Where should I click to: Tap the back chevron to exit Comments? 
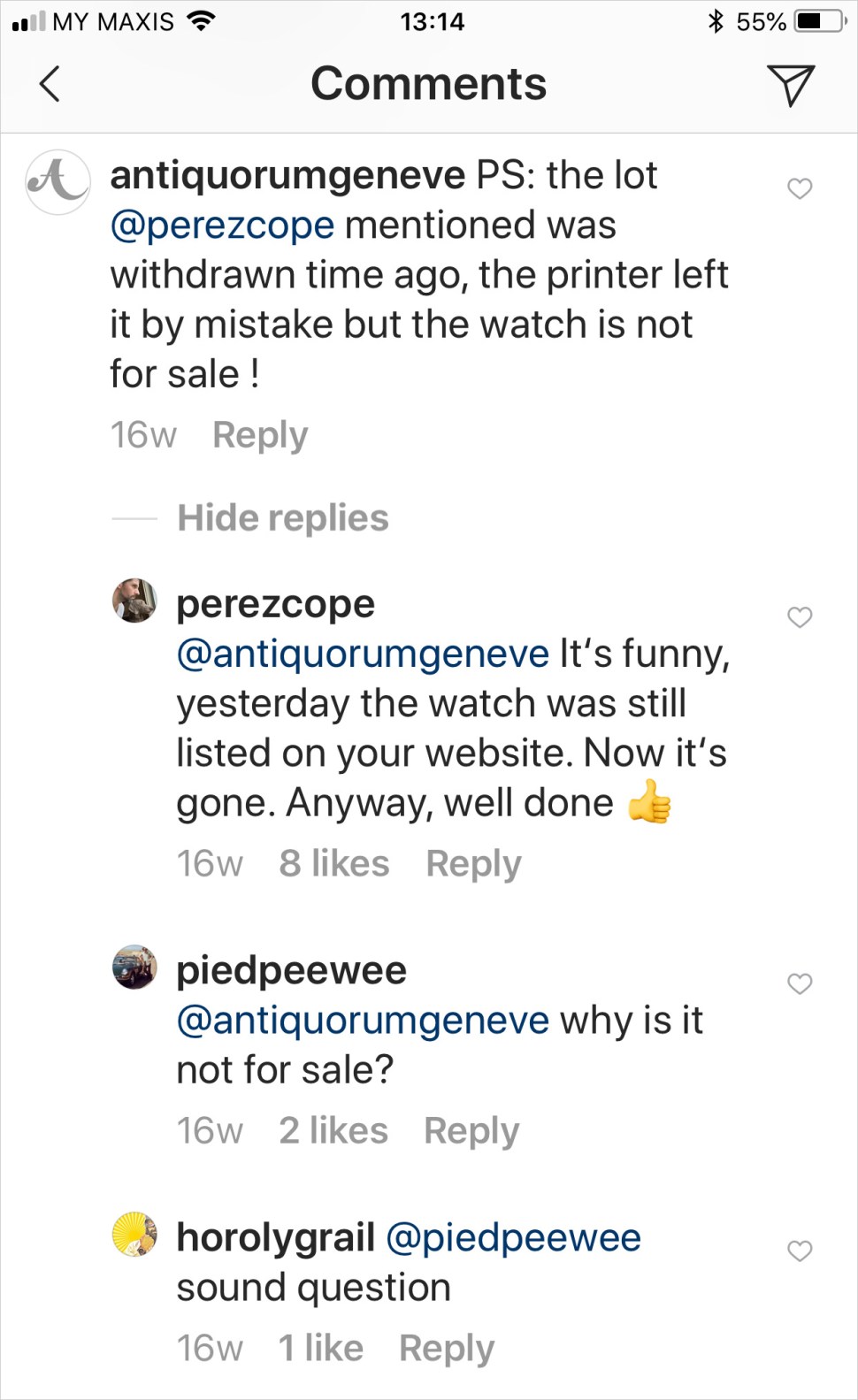click(x=50, y=85)
